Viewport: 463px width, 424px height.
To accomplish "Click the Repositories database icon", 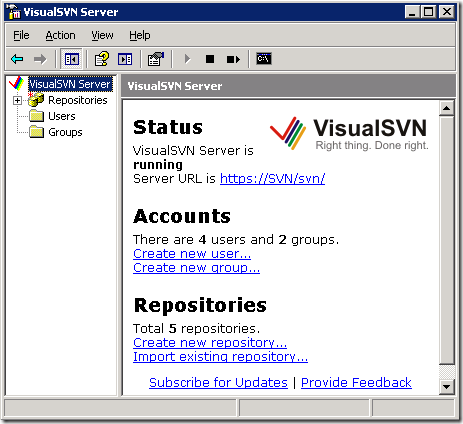I will [36, 100].
